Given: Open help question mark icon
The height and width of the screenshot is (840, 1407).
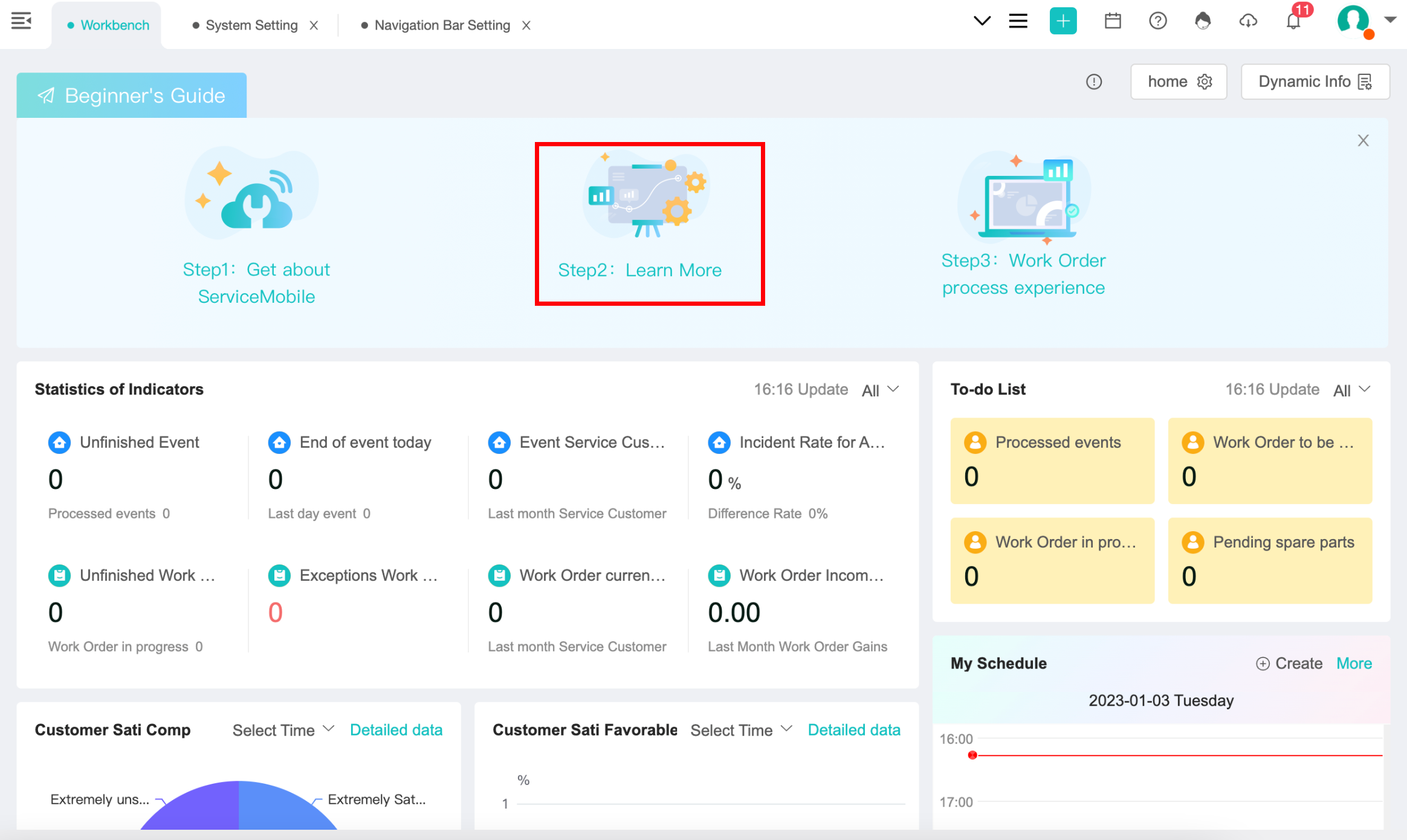Looking at the screenshot, I should 1157,21.
